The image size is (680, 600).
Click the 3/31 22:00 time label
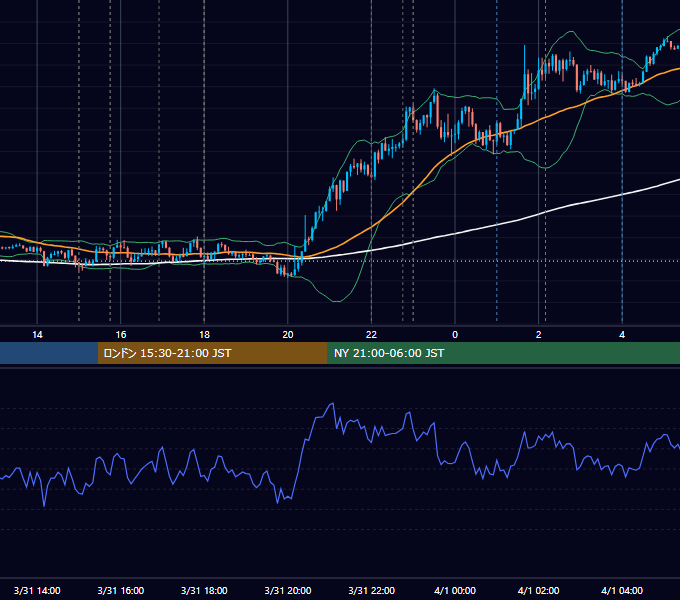[x=371, y=590]
